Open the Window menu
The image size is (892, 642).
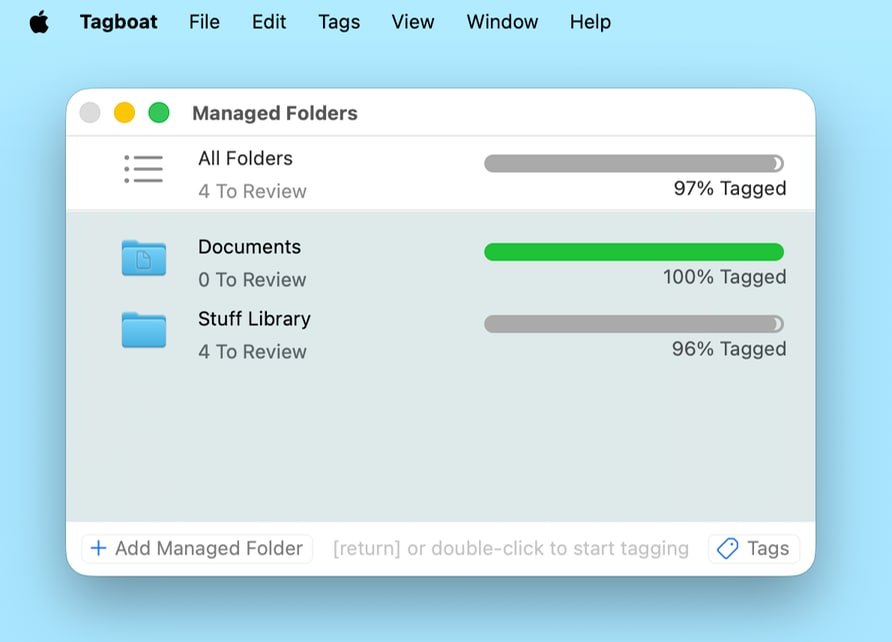pos(501,22)
